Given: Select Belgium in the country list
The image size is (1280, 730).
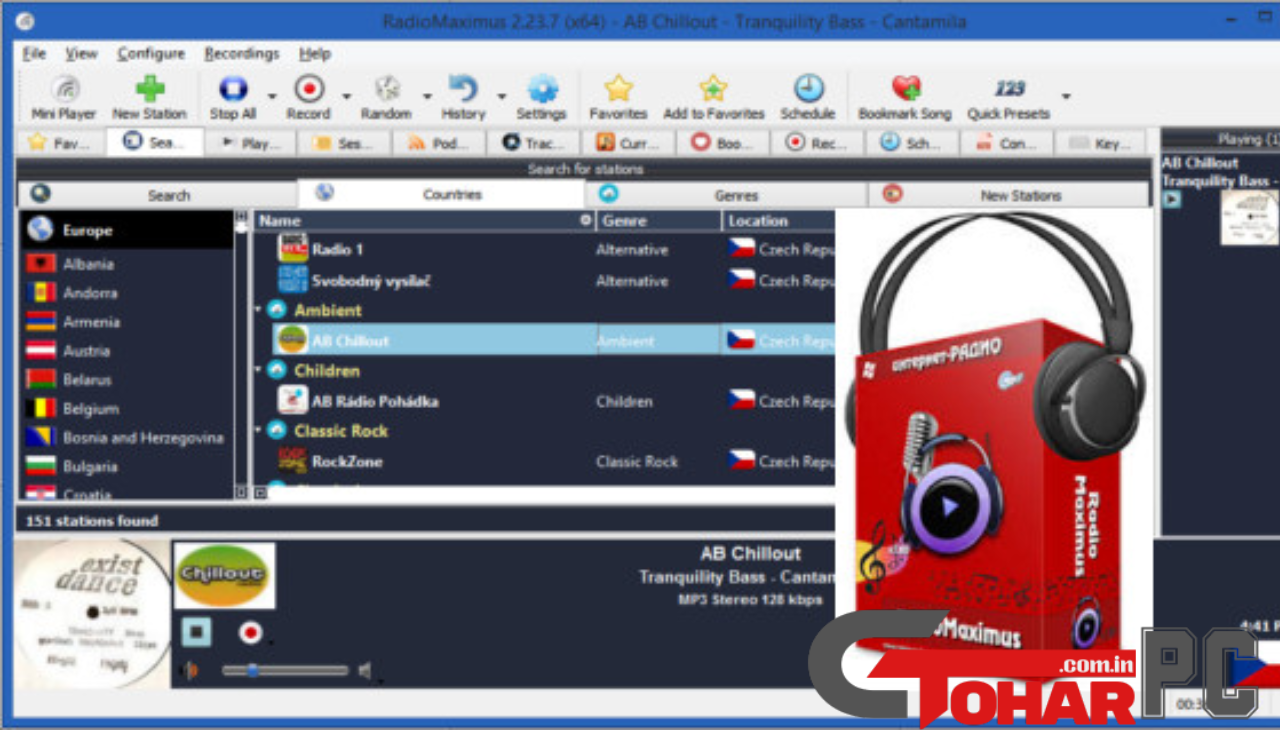Looking at the screenshot, I should (x=127, y=409).
